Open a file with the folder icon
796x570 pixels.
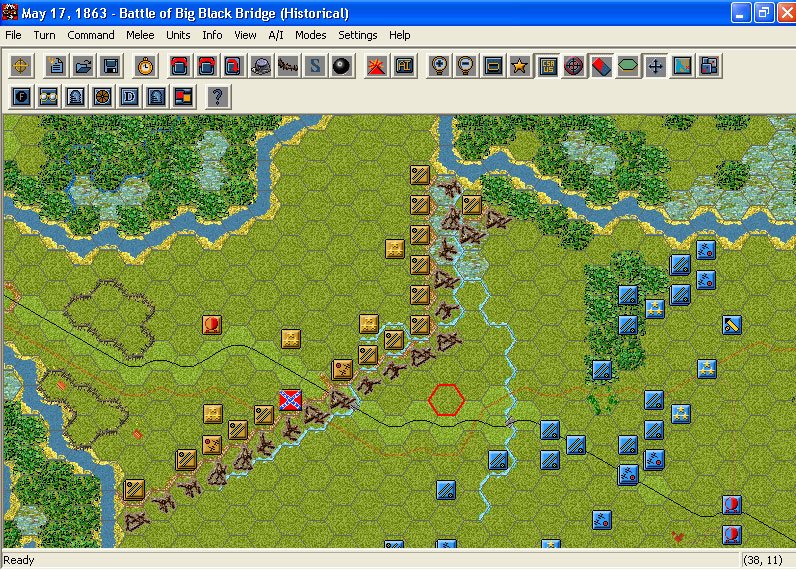(83, 67)
